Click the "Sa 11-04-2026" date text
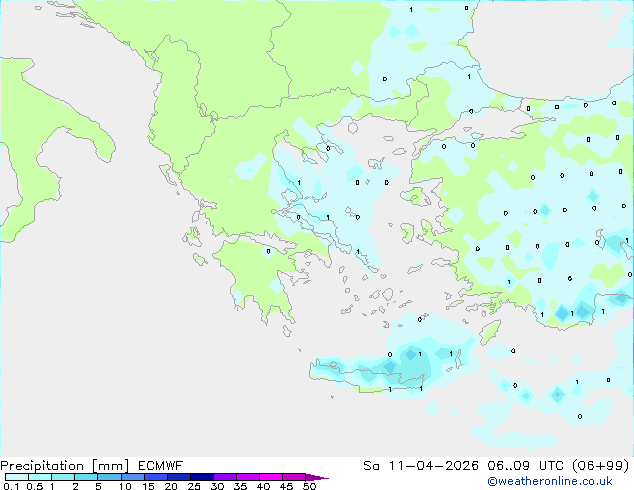Viewport: 634px width, 490px height. point(421,466)
